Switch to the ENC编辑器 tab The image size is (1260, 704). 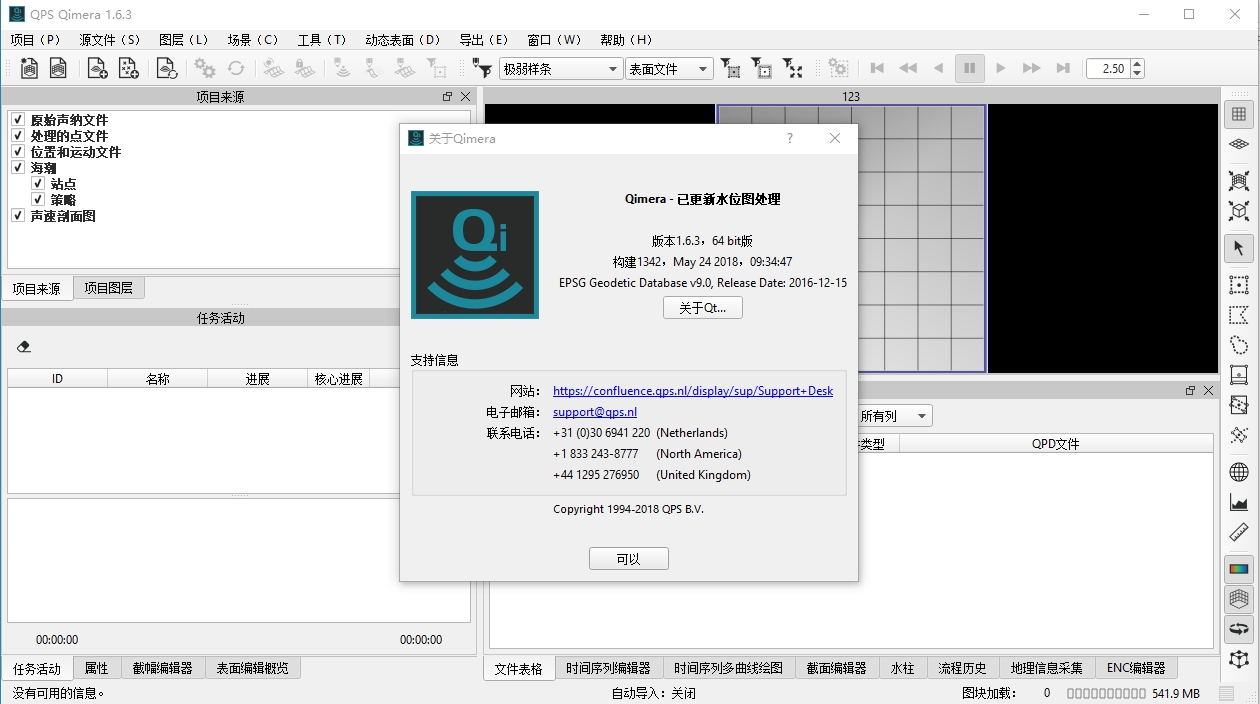click(x=1136, y=668)
